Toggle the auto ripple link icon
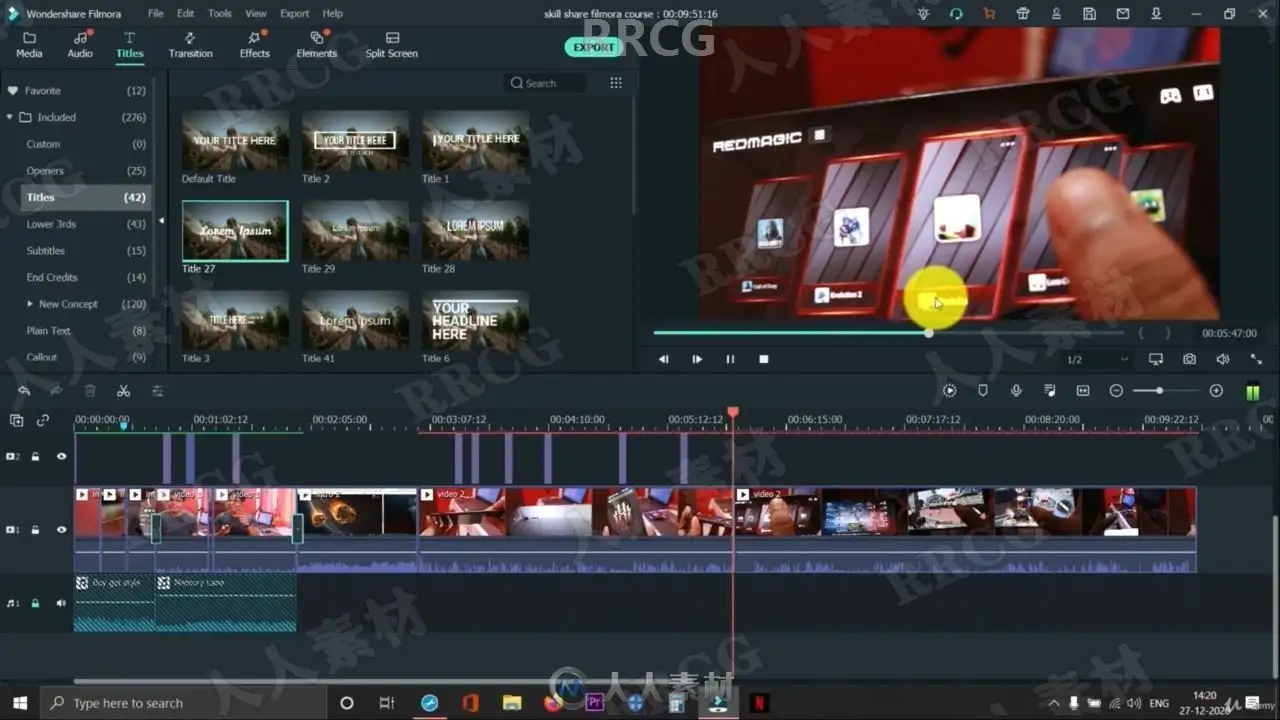Screen dimensions: 1280x720 click(x=43, y=421)
